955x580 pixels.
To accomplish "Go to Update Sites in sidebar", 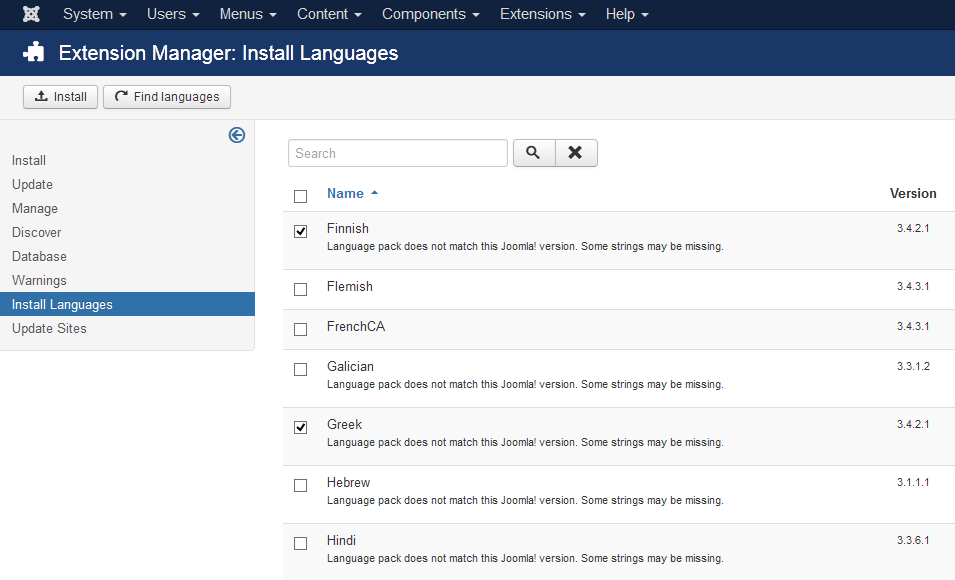I will coord(49,328).
